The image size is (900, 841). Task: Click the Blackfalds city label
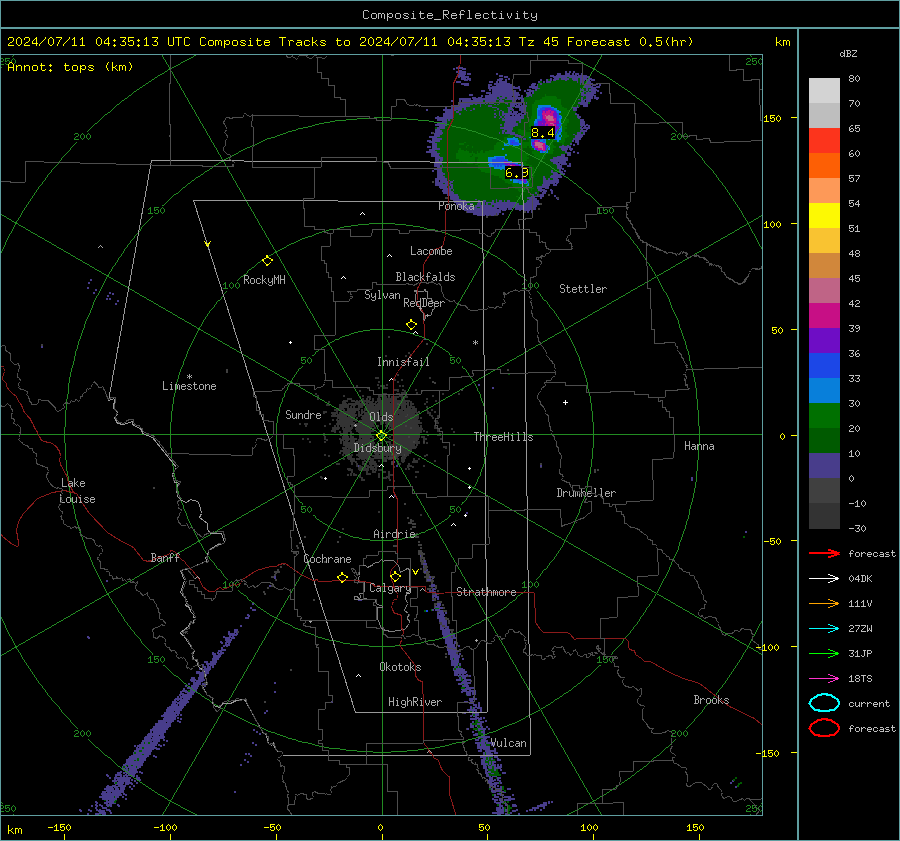(x=425, y=277)
